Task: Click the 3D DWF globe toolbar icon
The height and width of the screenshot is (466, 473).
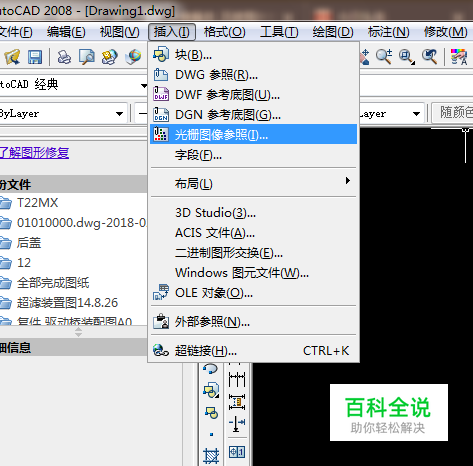Action: pos(133,57)
